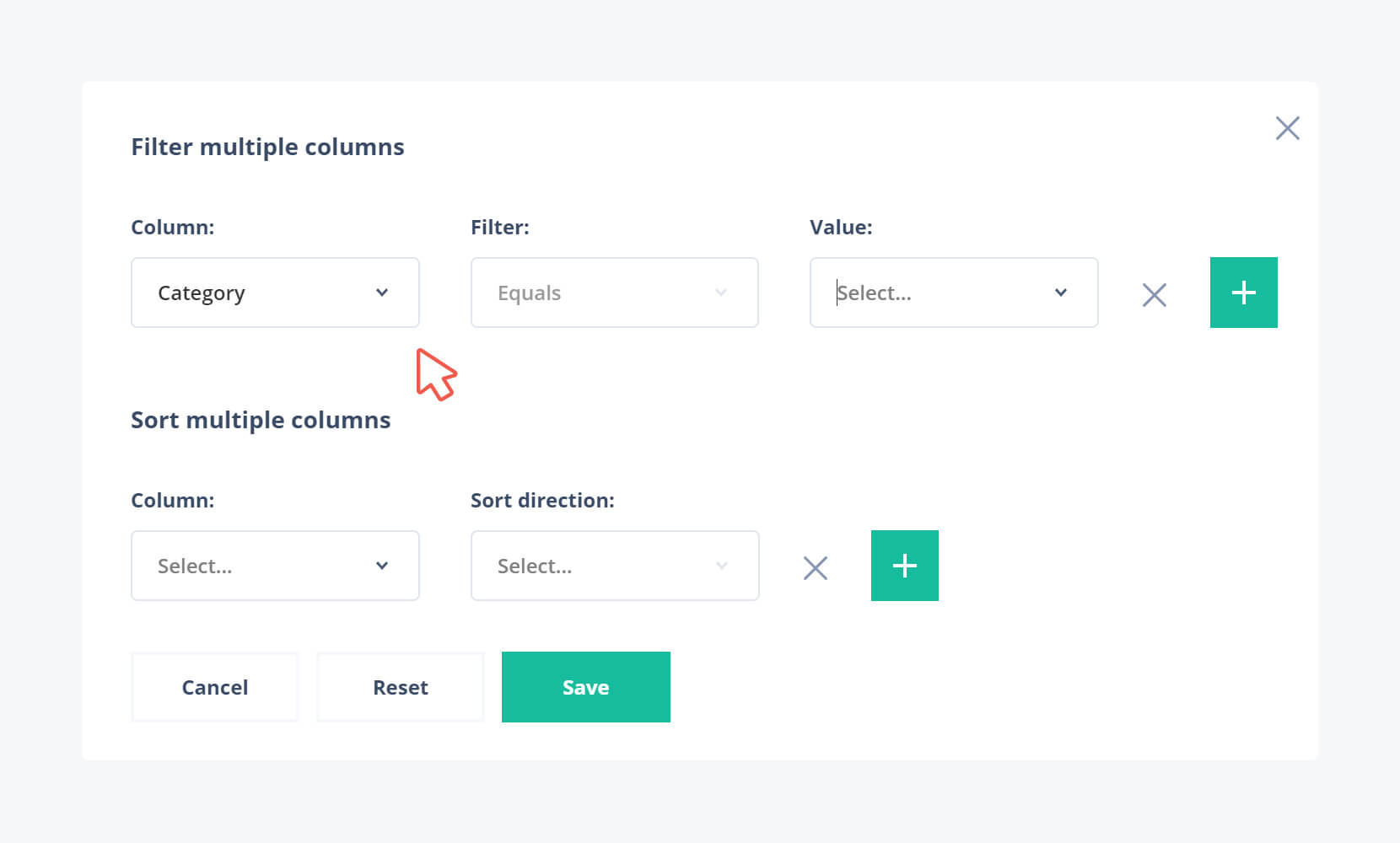Add a new filter row

[x=1243, y=293]
